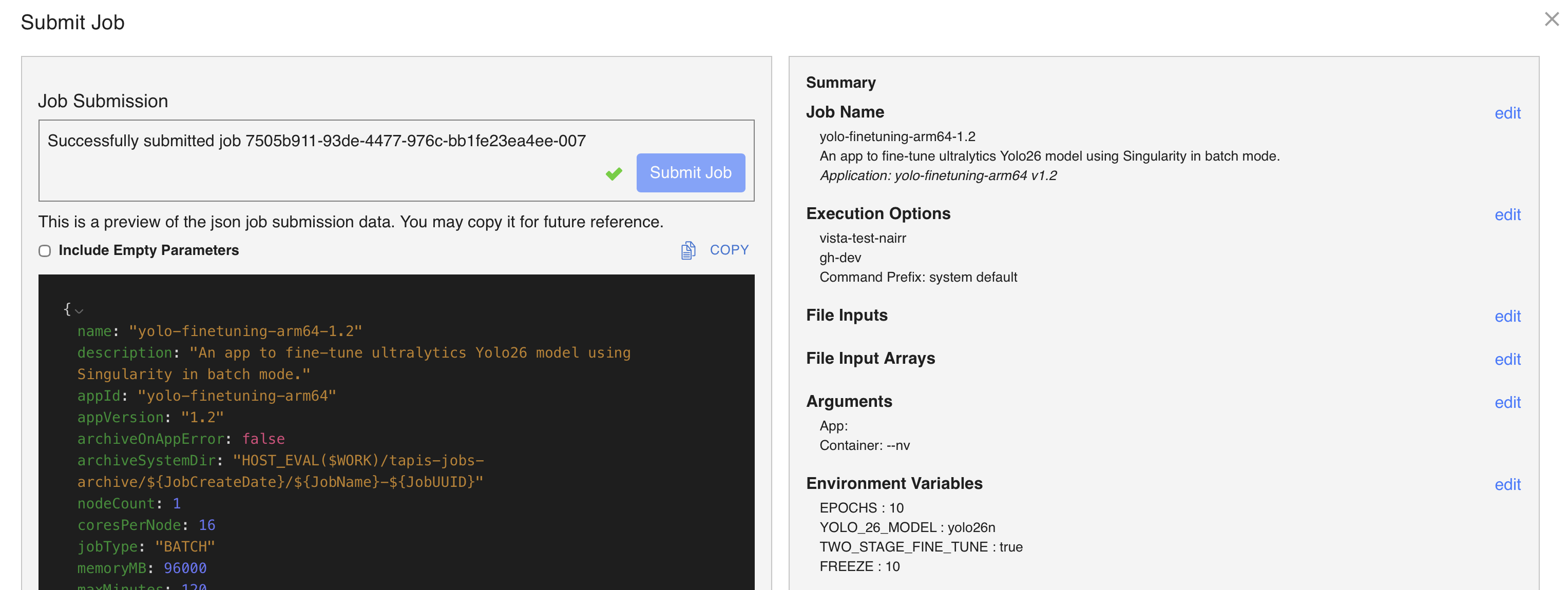Click the appVersion "1.2" value
Viewport: 1568px width, 590px height.
pos(202,418)
